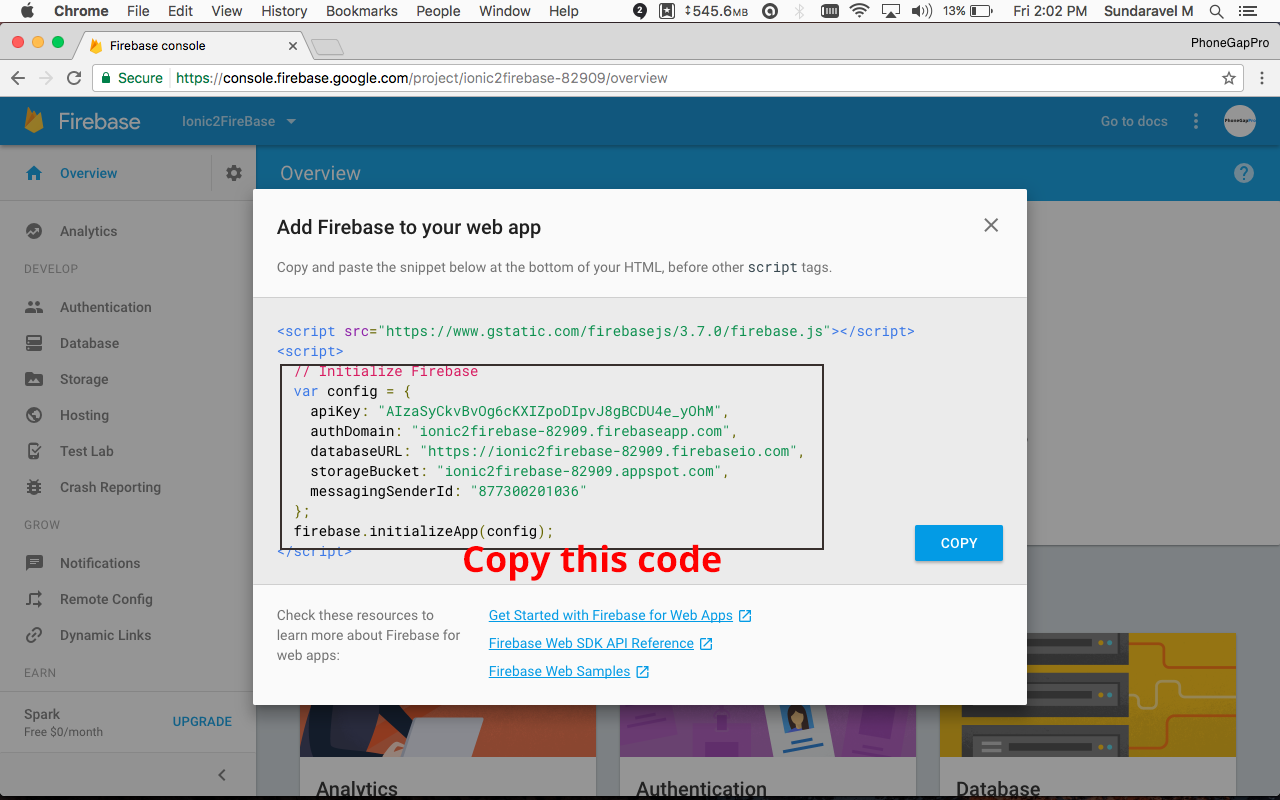The width and height of the screenshot is (1280, 800).
Task: Open the Bookmarks menu
Action: 361,11
